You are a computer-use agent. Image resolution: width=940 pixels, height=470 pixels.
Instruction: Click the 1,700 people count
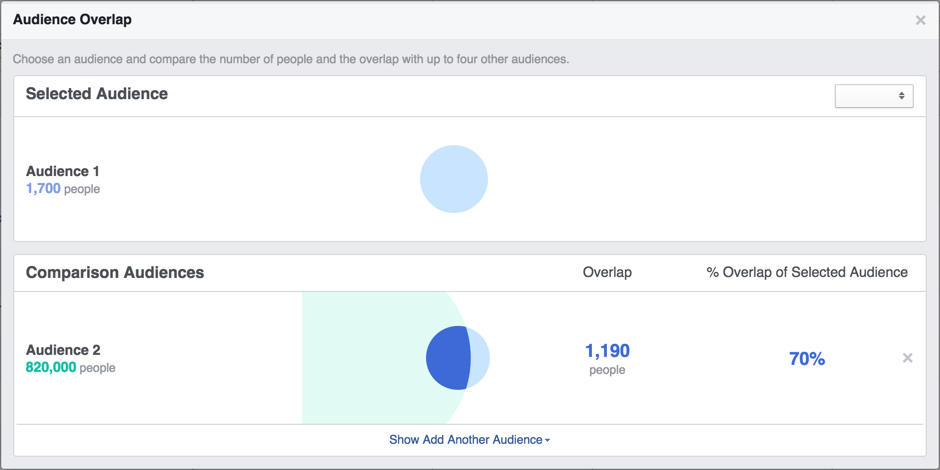63,189
